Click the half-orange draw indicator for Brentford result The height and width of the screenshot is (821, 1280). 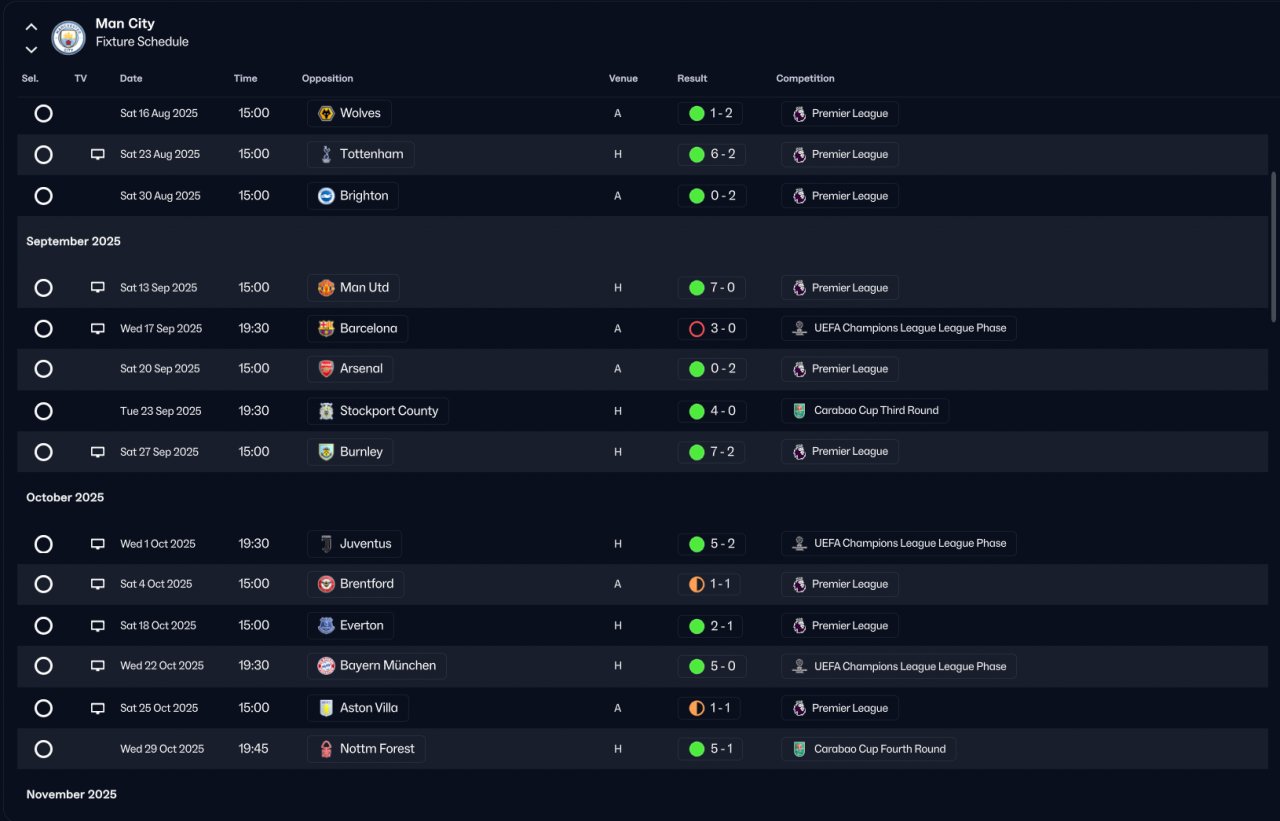pyautogui.click(x=697, y=584)
